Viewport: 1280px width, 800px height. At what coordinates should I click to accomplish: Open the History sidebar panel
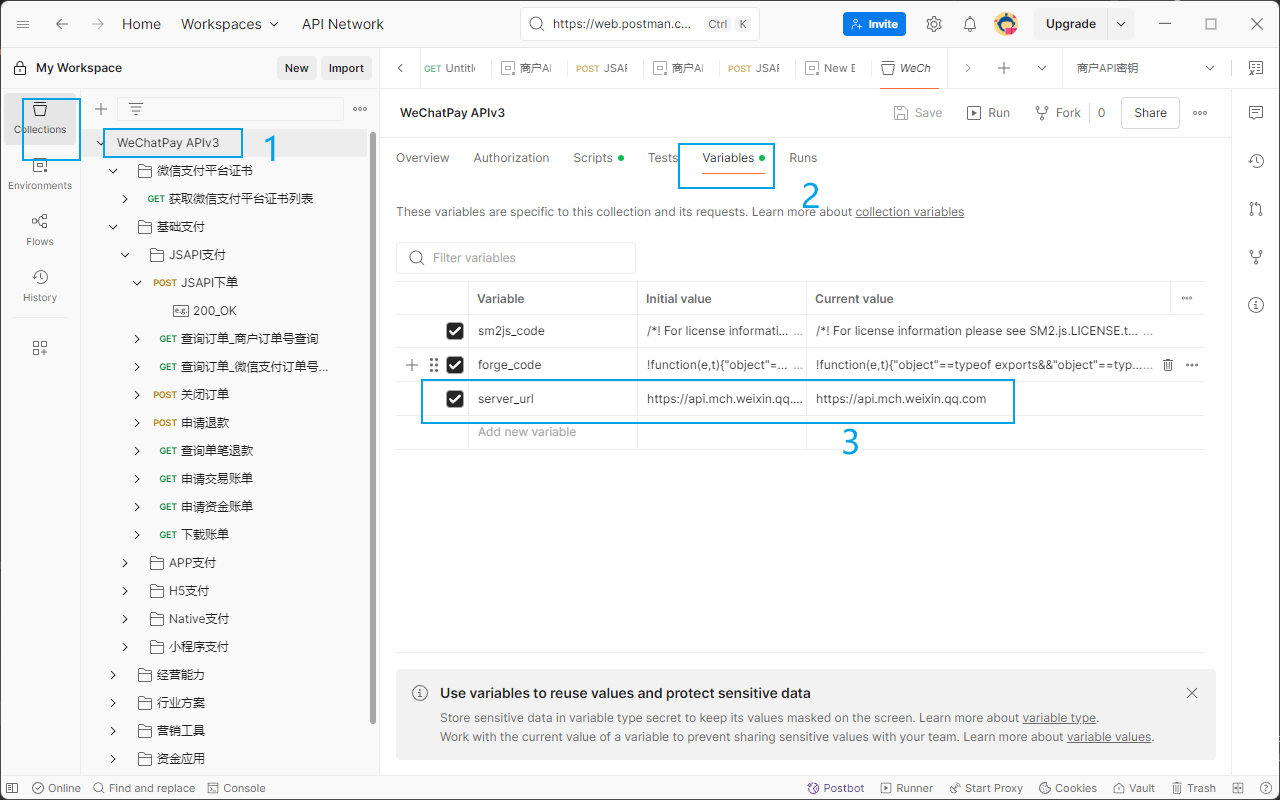point(40,285)
